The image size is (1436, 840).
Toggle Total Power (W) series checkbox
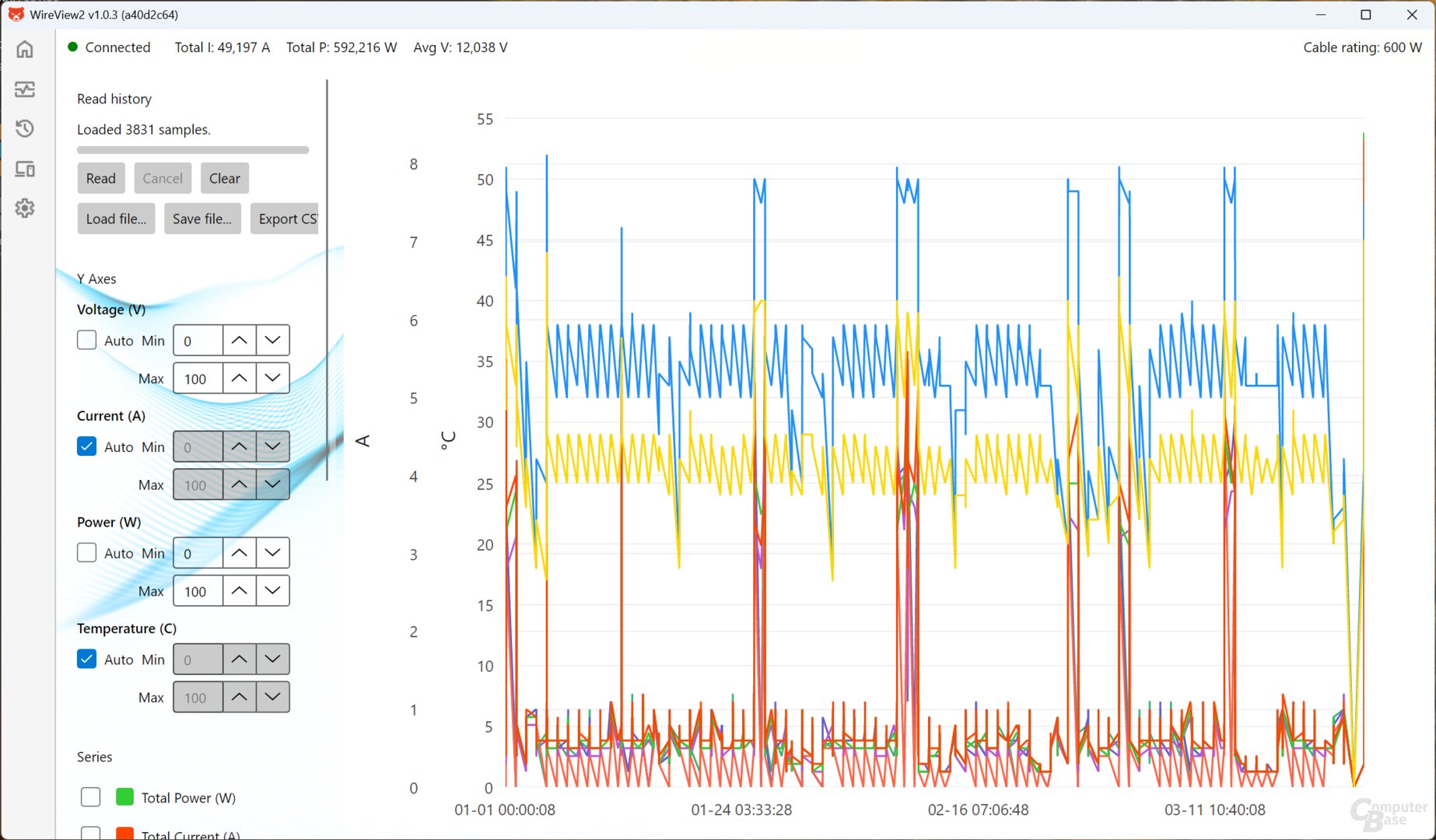pos(91,797)
